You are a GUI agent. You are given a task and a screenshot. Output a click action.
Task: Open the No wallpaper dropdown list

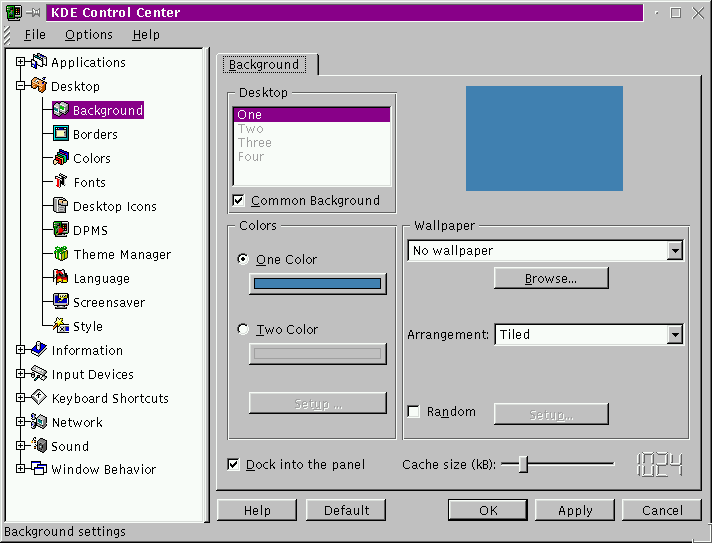tap(675, 251)
